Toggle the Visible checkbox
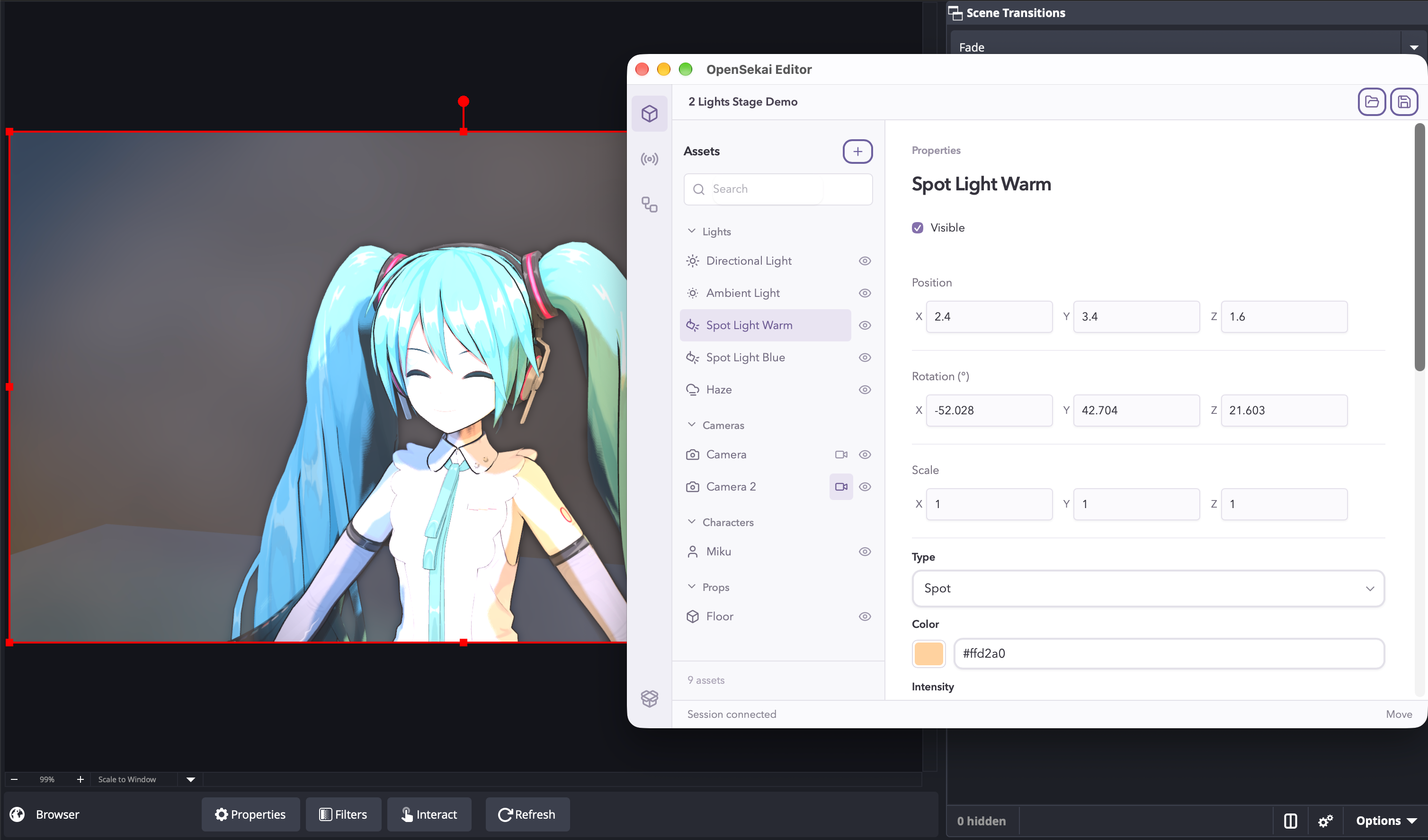The image size is (1428, 840). pyautogui.click(x=918, y=228)
